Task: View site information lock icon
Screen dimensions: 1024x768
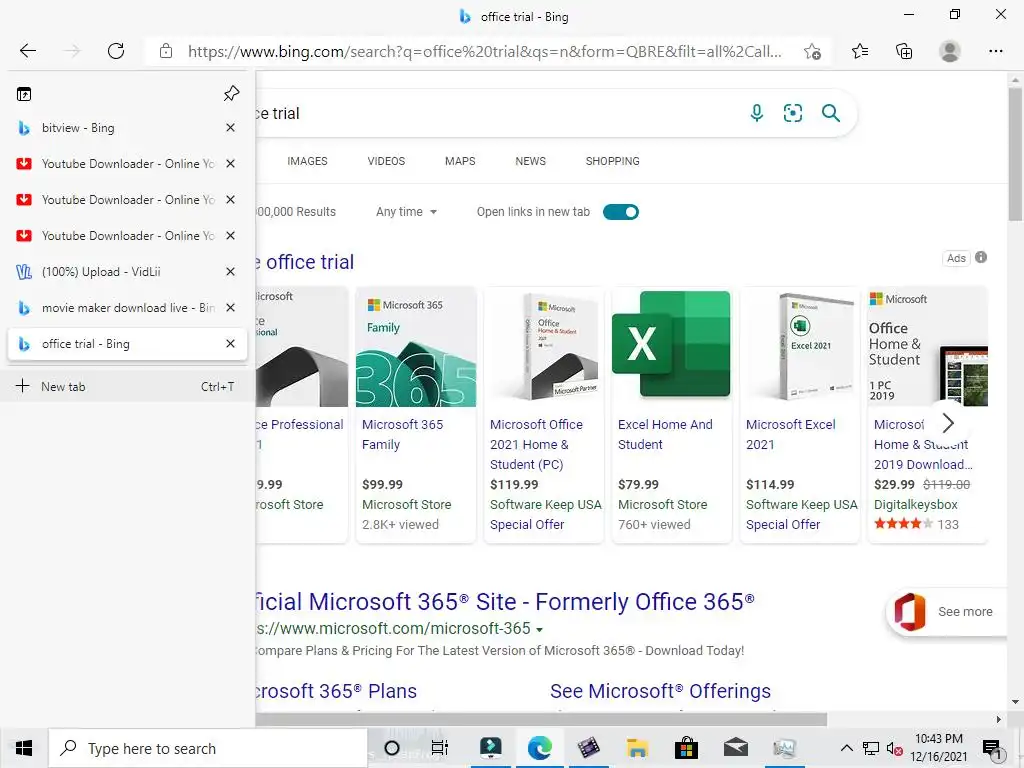Action: [166, 51]
